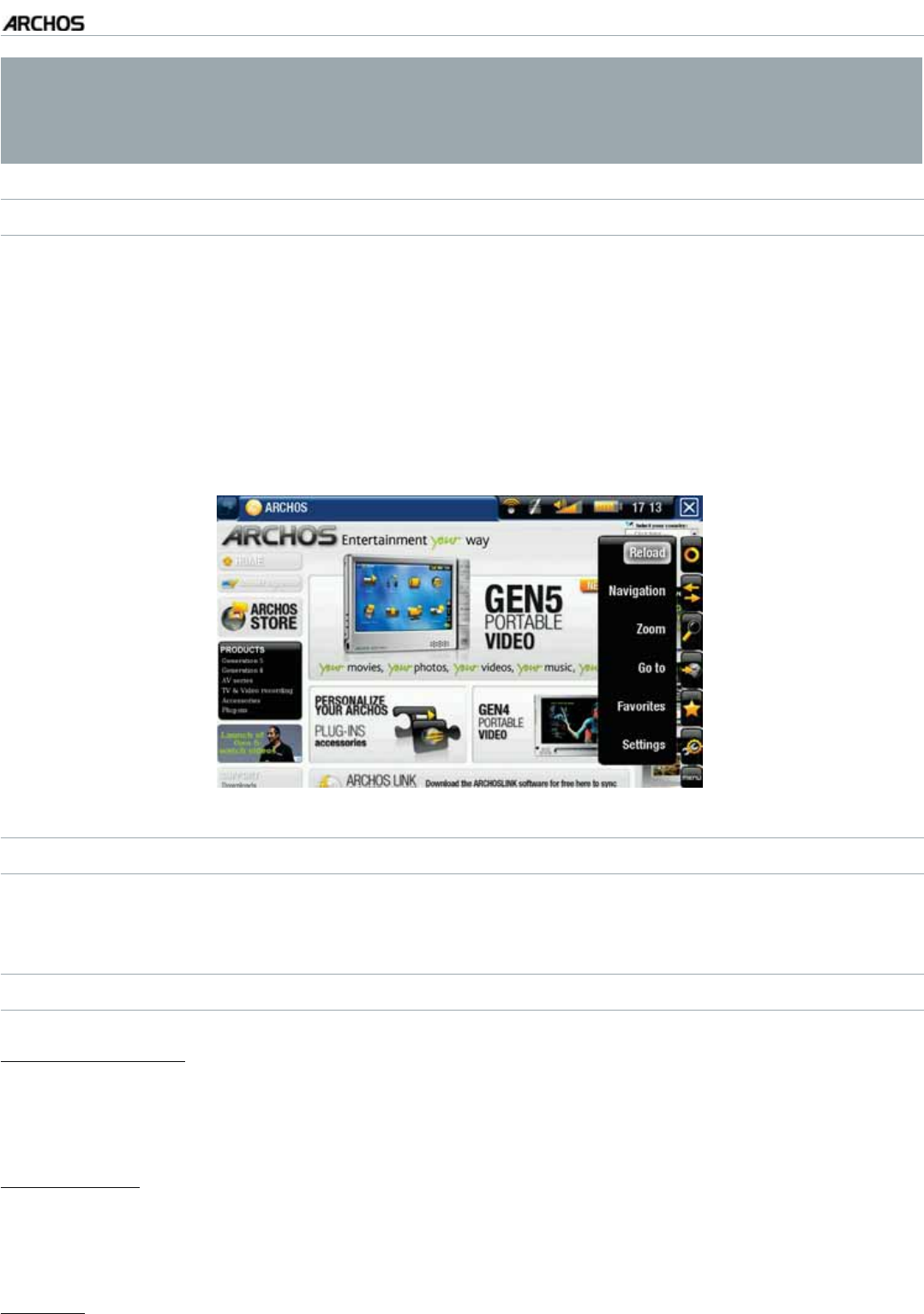924x1314 pixels.
Task: Click the PRODUCTS heading in sidebar
Action: pyautogui.click(x=243, y=650)
